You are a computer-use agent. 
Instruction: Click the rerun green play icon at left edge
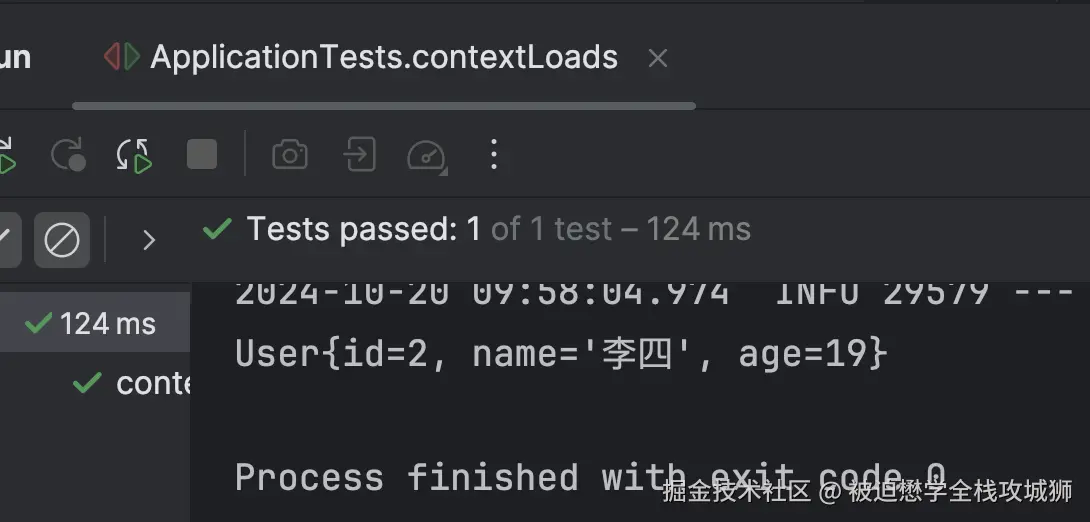pyautogui.click(x=6, y=157)
